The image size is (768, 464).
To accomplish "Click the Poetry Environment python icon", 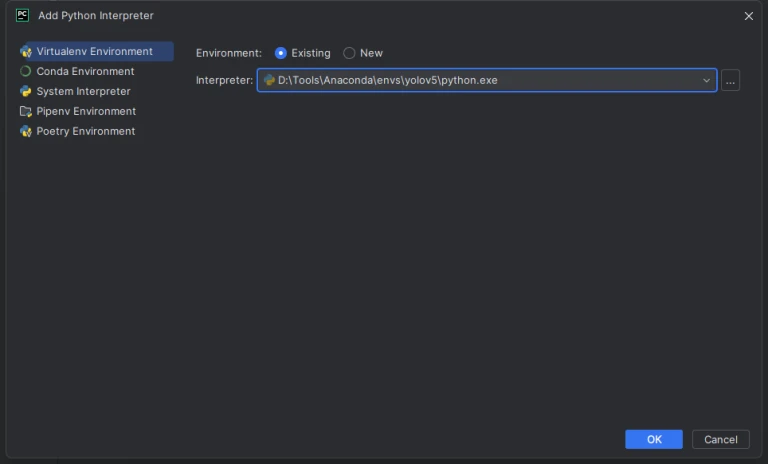I will [25, 131].
